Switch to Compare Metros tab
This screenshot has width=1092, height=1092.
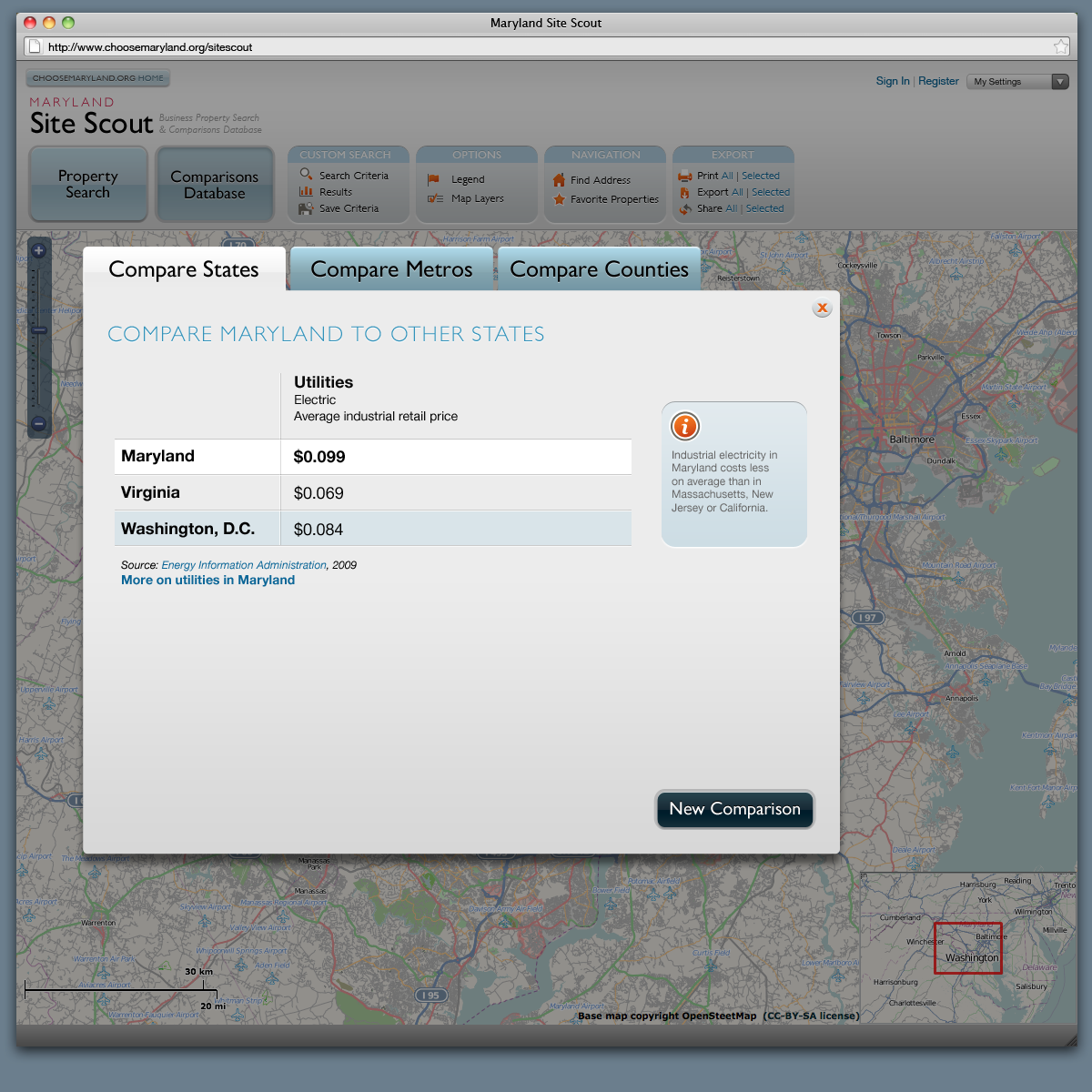click(x=391, y=269)
